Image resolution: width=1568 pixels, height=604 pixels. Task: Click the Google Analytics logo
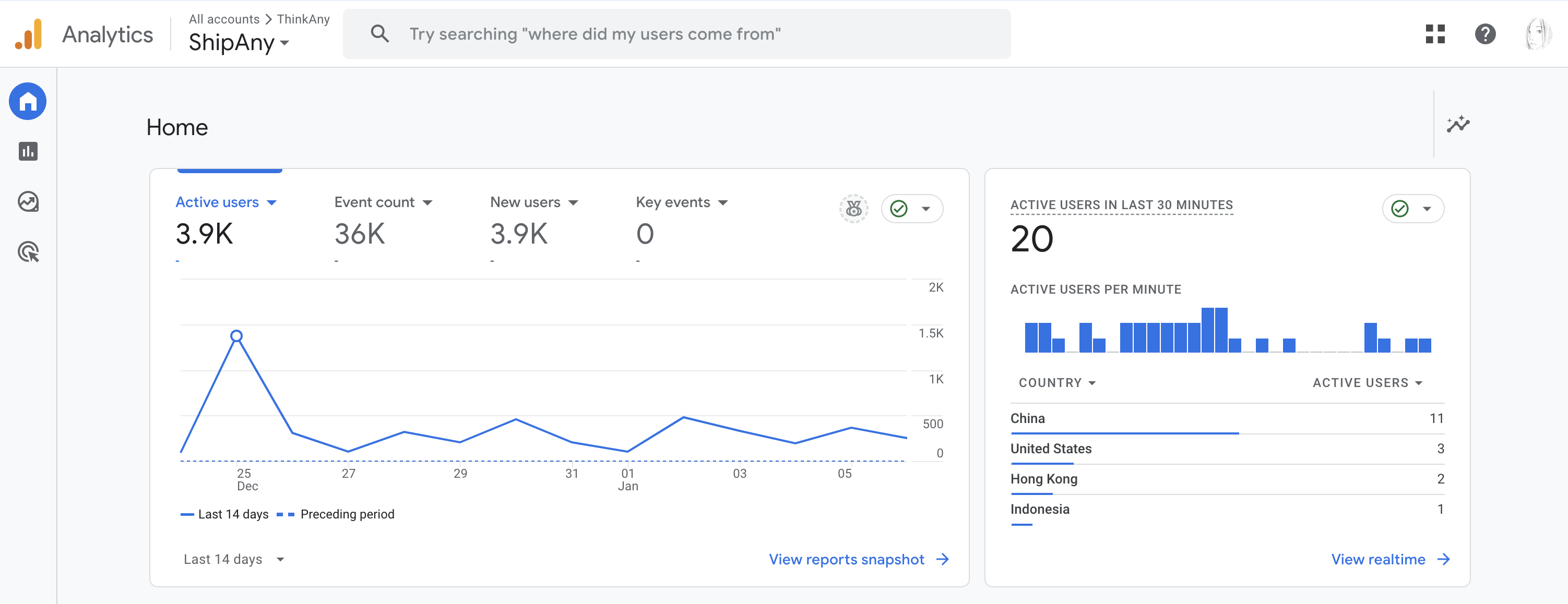(x=29, y=34)
